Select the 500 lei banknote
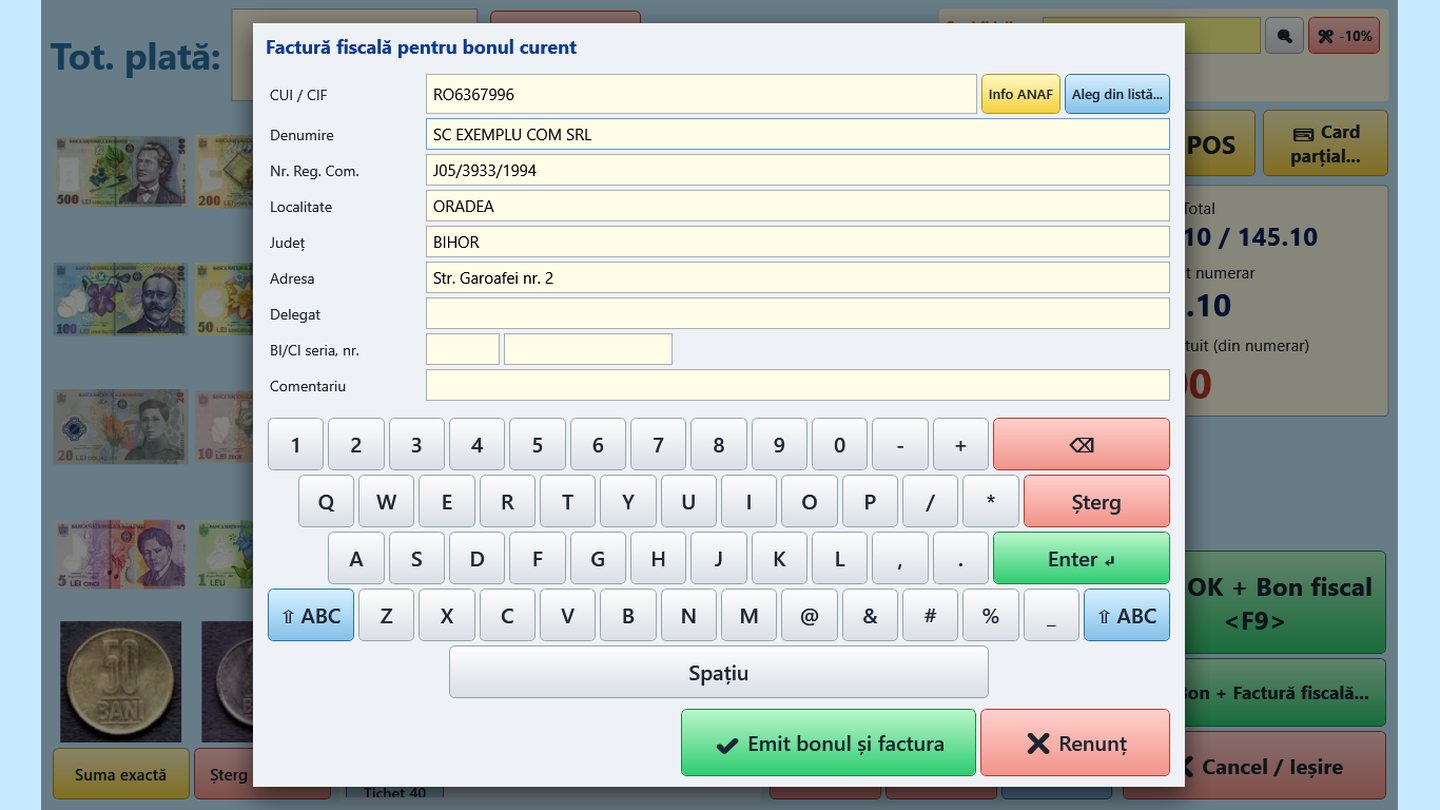 [x=120, y=171]
